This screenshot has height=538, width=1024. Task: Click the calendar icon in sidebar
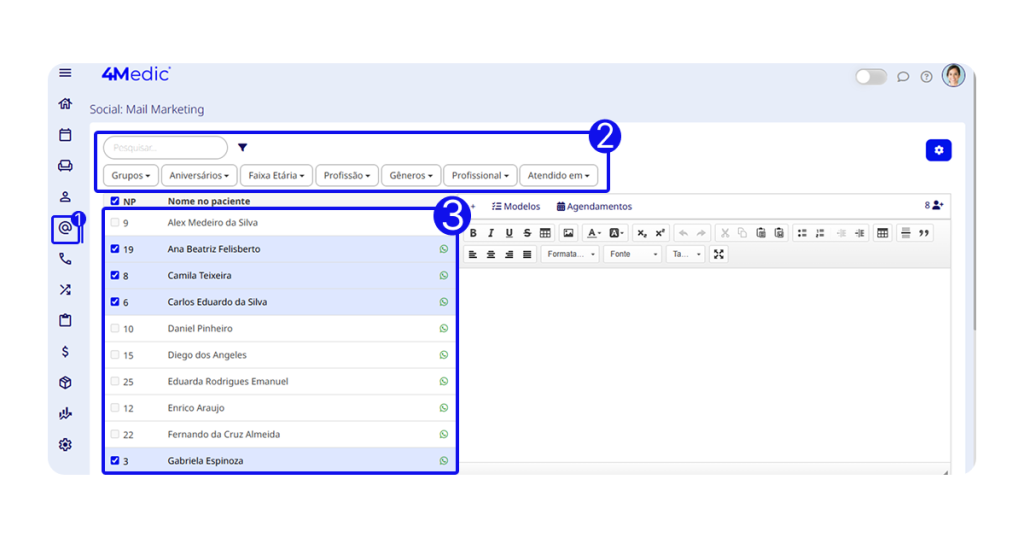[65, 135]
